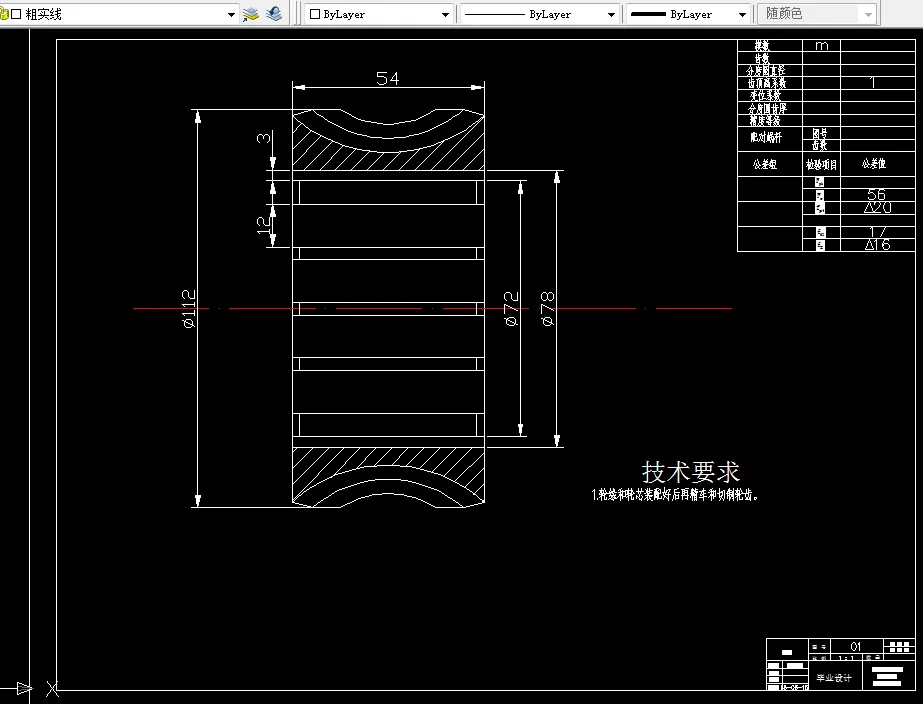Click the Δ16 value in tolerance table
The image size is (923, 704).
877,245
